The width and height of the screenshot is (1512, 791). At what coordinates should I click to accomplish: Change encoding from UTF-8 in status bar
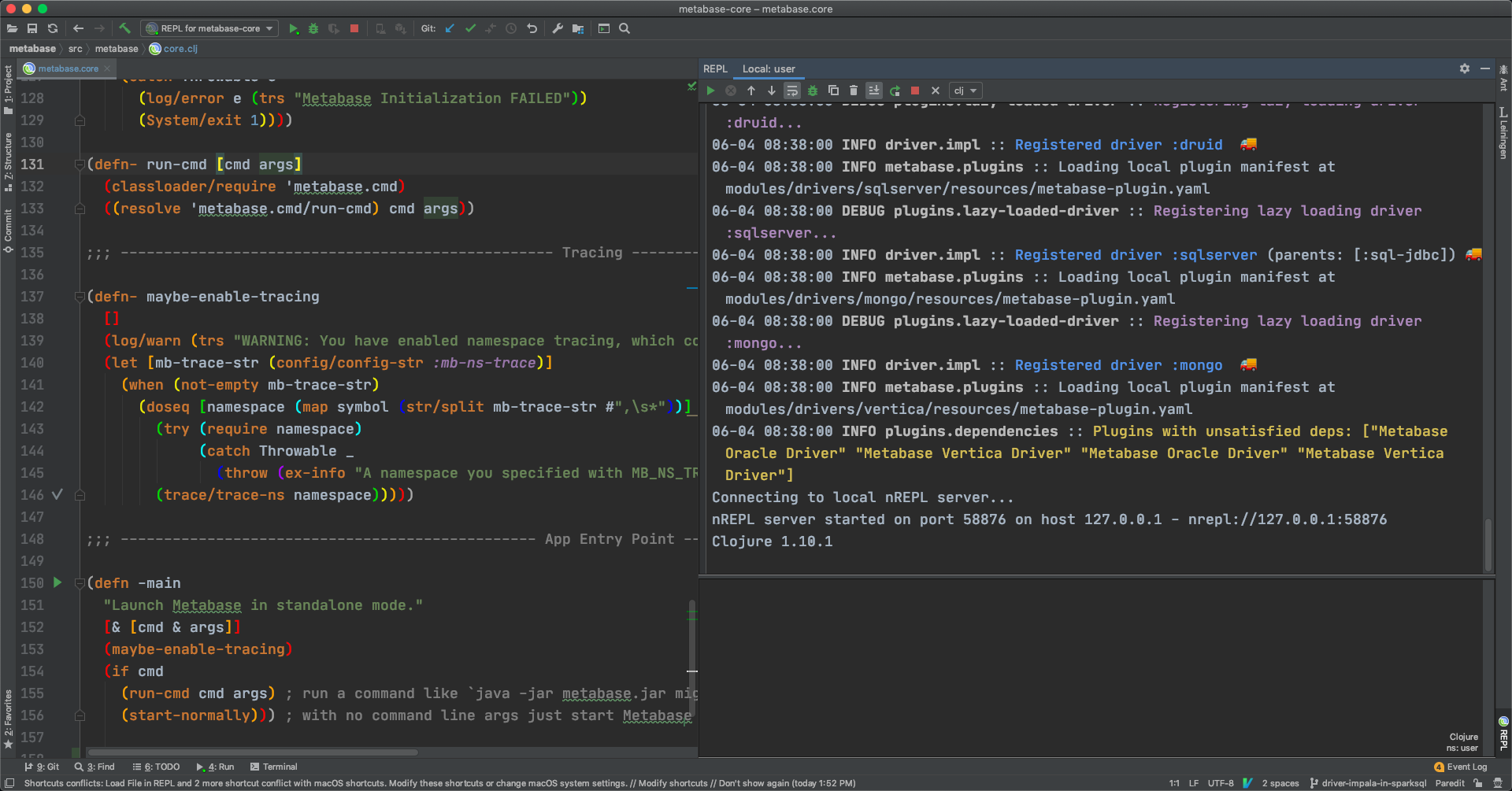[1221, 783]
